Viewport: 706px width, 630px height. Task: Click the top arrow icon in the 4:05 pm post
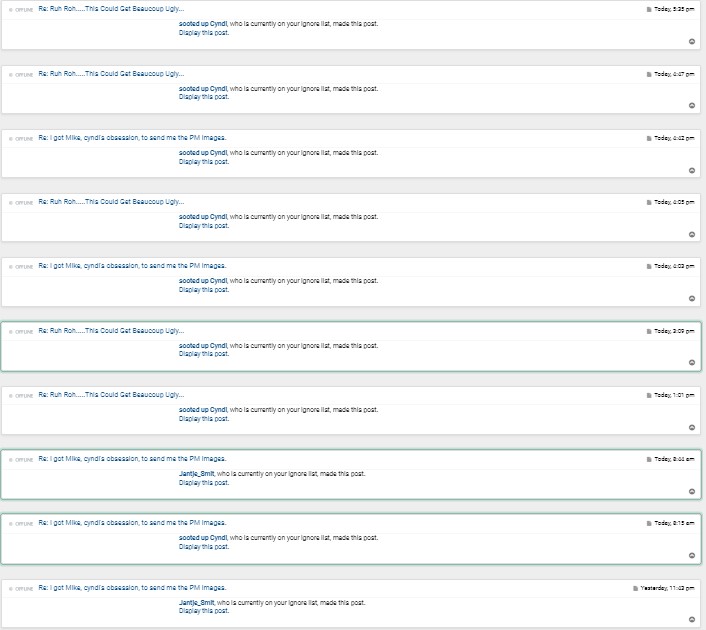pyautogui.click(x=692, y=234)
